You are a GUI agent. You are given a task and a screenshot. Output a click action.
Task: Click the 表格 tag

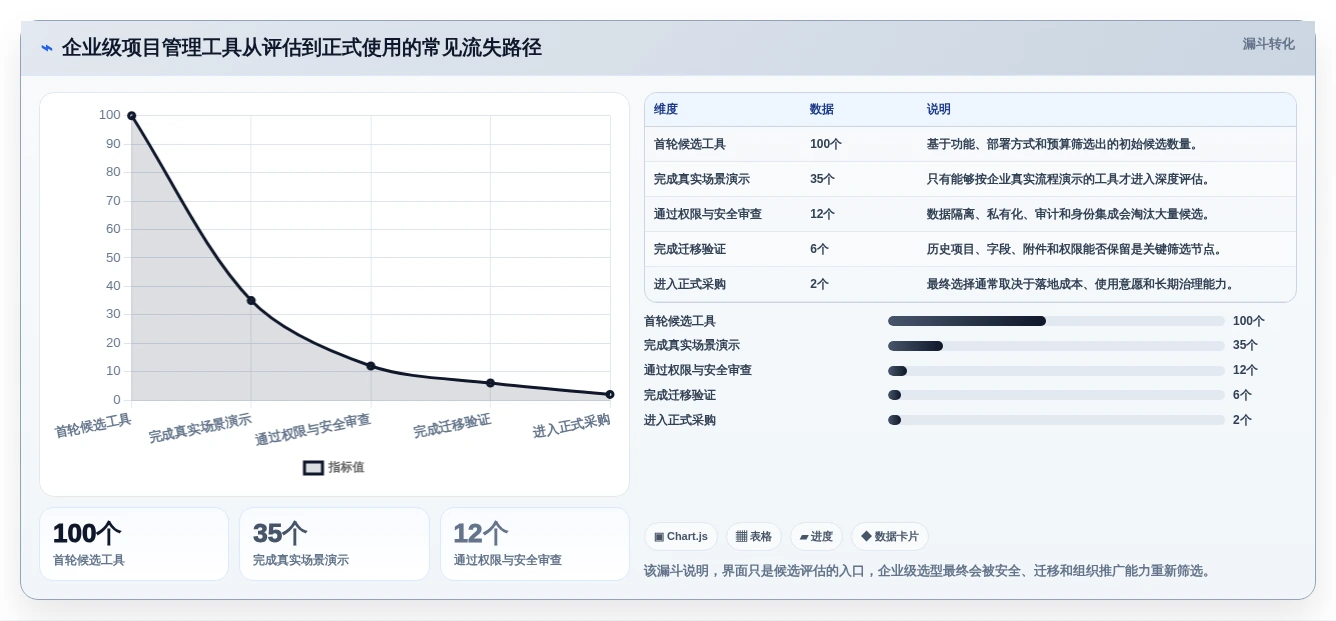pos(754,536)
